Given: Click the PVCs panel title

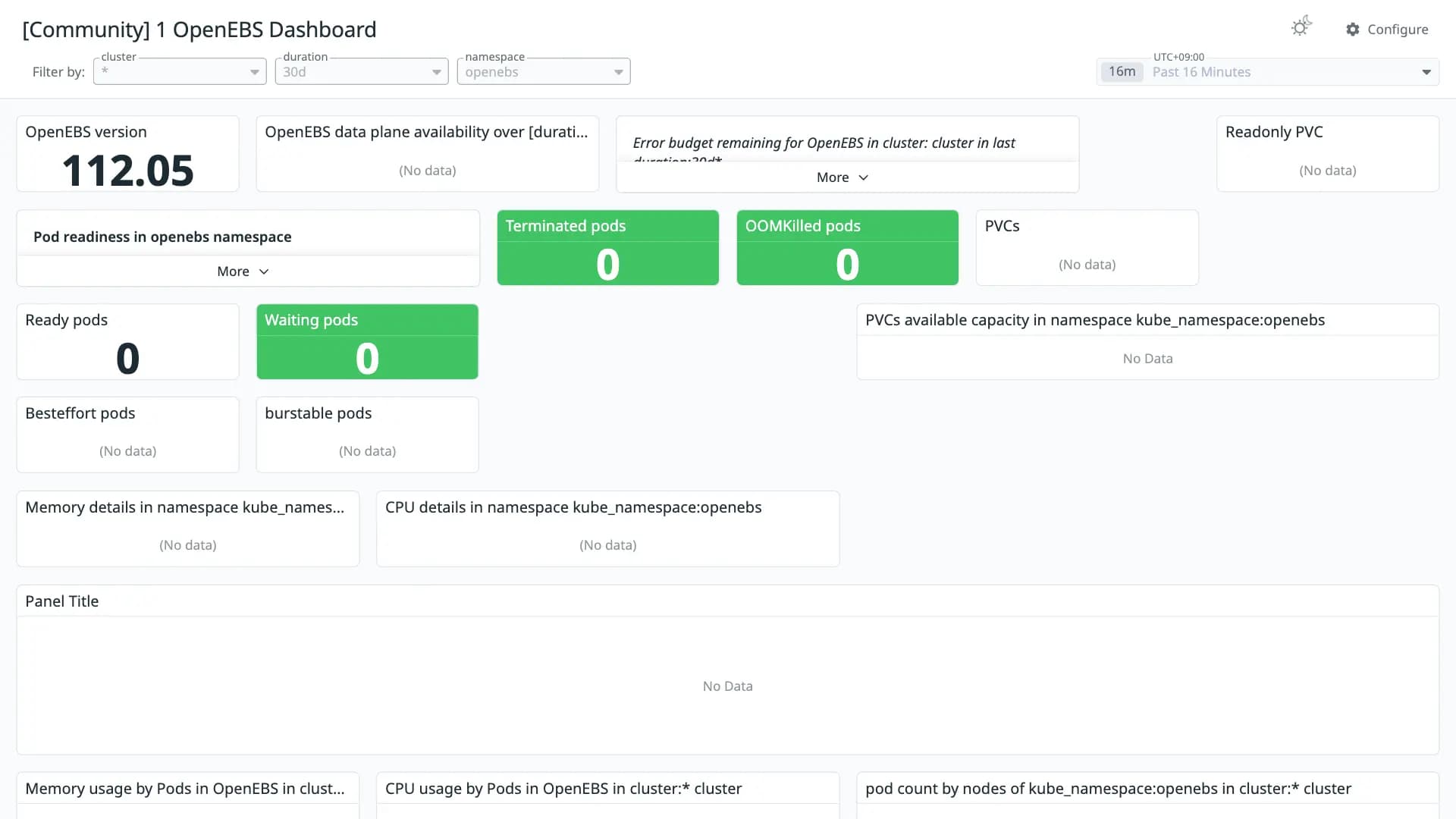Looking at the screenshot, I should 1002,226.
